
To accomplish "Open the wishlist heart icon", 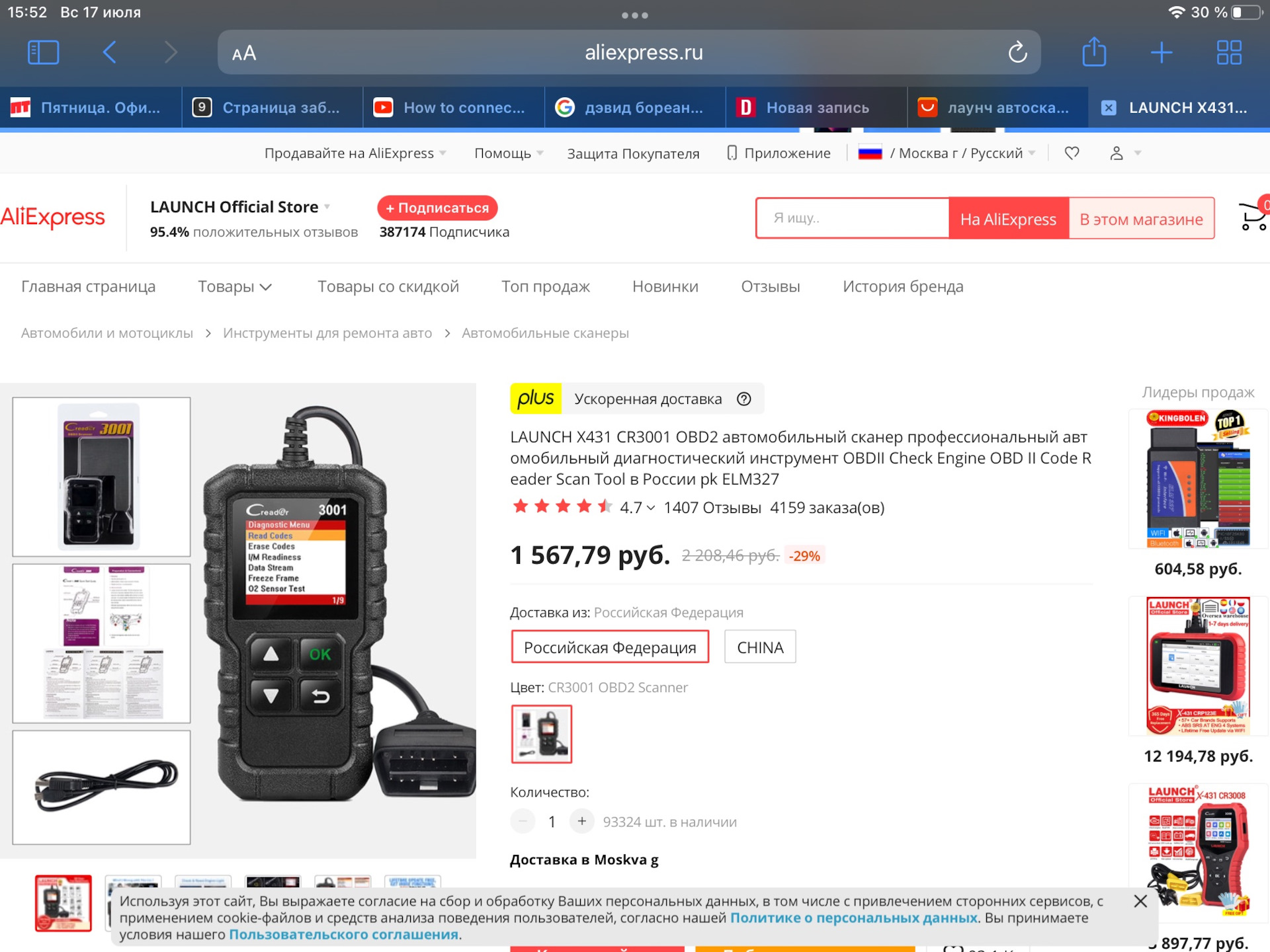I will tap(1072, 153).
